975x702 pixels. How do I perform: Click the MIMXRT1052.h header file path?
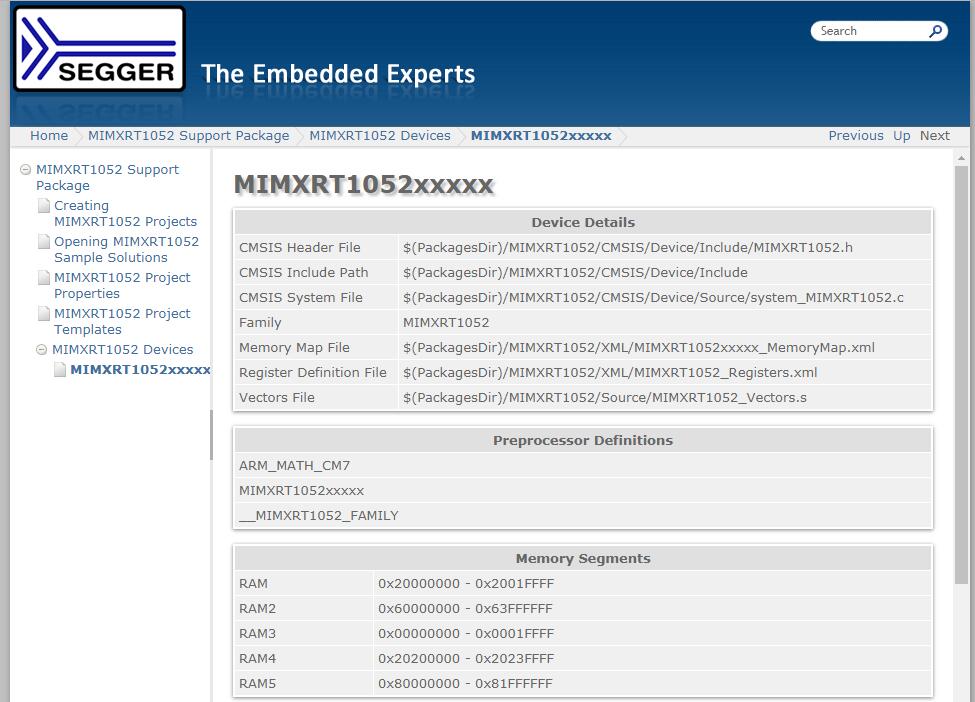[627, 247]
